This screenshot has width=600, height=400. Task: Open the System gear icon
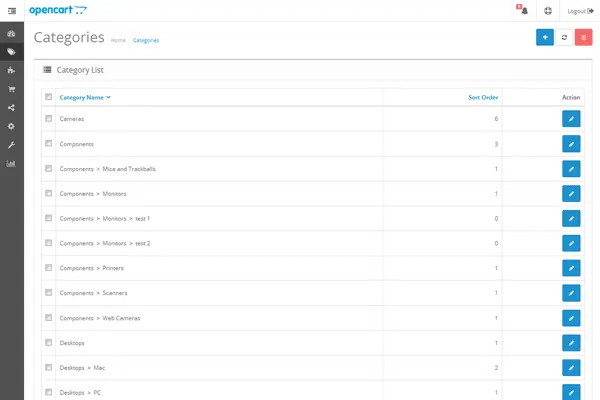click(11, 126)
